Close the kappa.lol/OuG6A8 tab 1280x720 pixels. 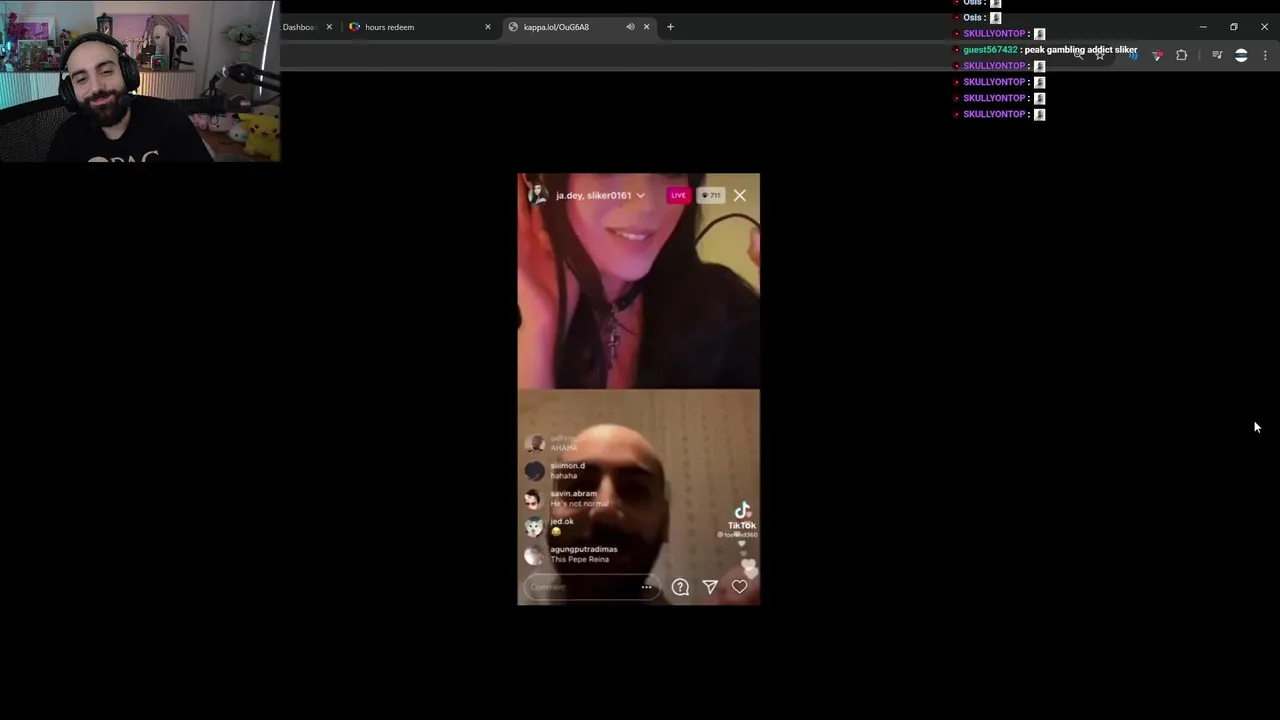(646, 27)
